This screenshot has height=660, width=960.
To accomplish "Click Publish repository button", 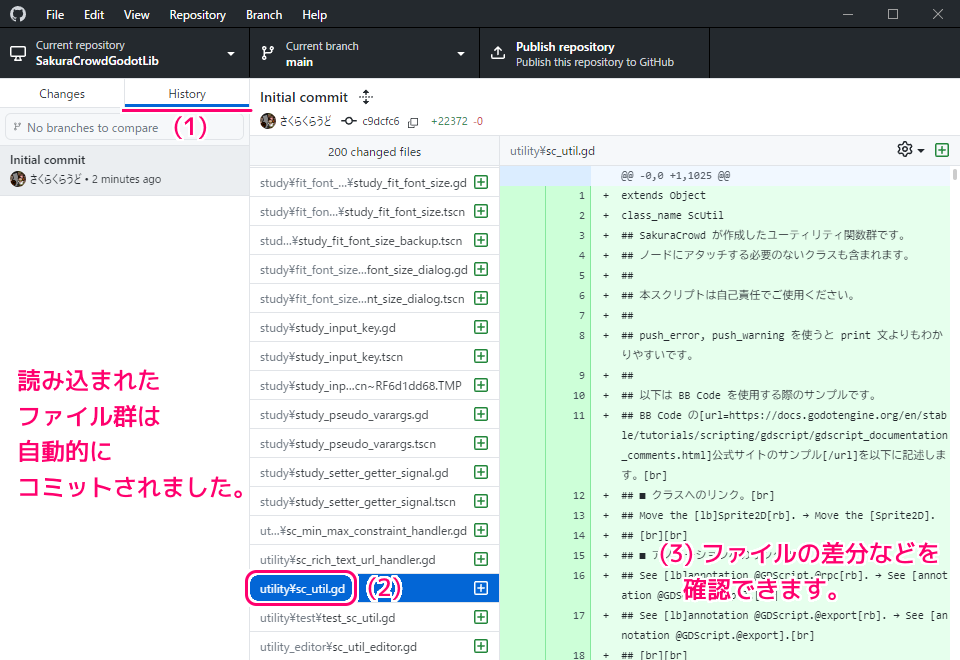I will click(594, 53).
